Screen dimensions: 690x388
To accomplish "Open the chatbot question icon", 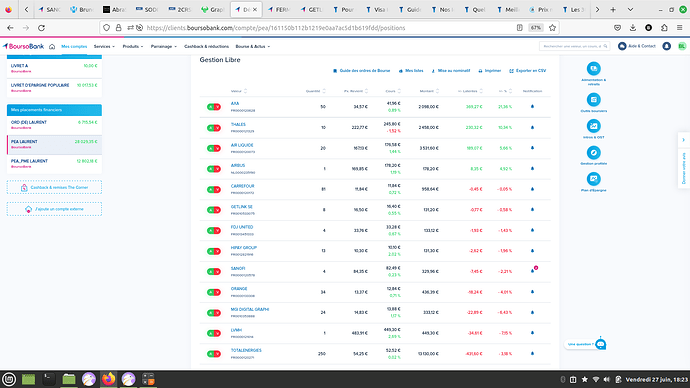I will click(600, 344).
